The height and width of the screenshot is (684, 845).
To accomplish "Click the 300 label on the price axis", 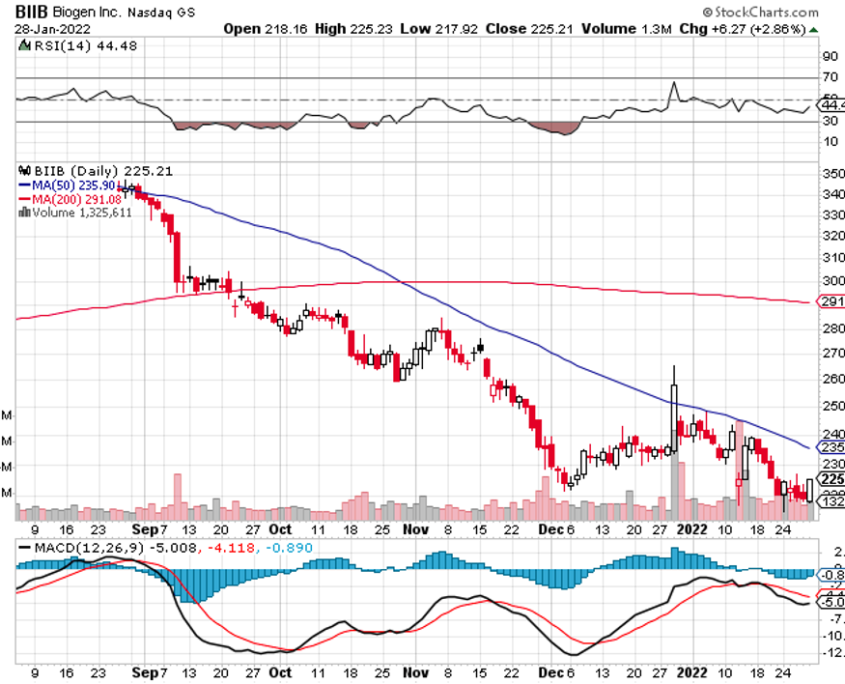I will [x=834, y=280].
